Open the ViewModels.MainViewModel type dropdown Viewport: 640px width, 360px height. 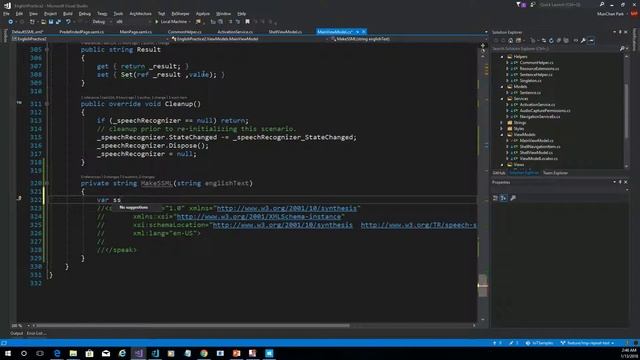coord(249,39)
